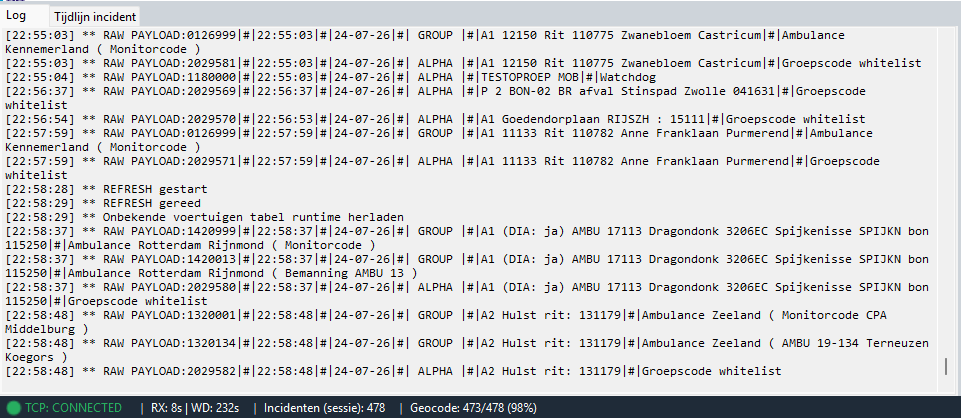Click the TCP: CONNECTED status text
Image resolution: width=961 pixels, height=418 pixels.
pyautogui.click(x=73, y=408)
